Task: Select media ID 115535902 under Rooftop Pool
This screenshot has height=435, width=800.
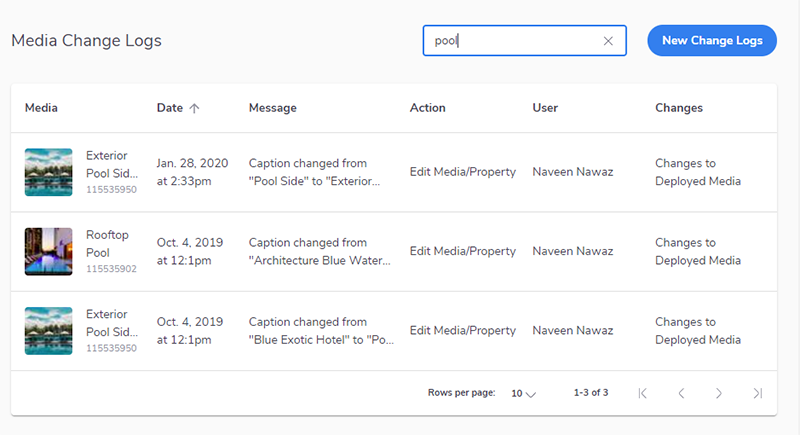Action: [111, 269]
